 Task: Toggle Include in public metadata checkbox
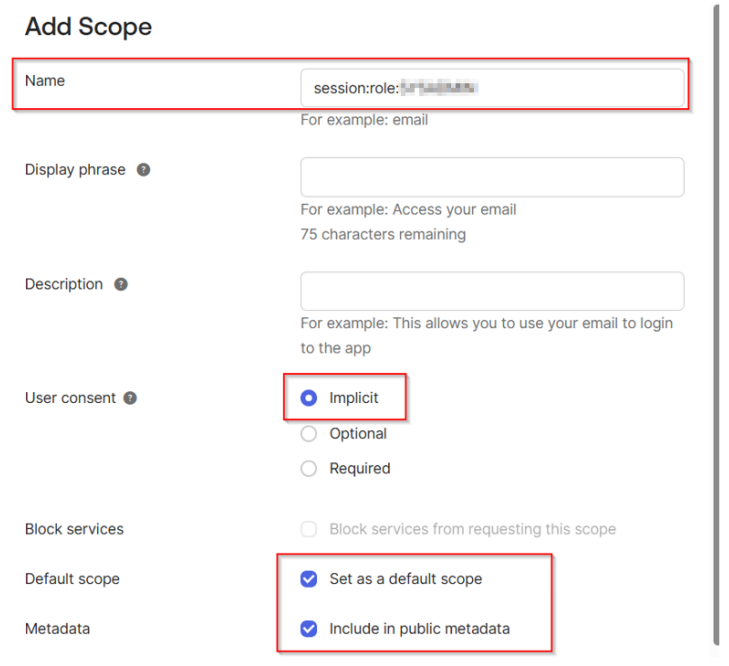pos(309,629)
